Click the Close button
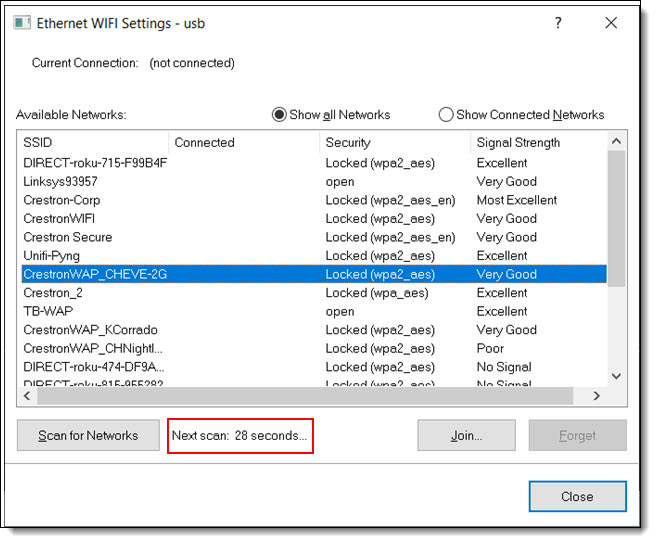This screenshot has height=543, width=656. (x=577, y=497)
